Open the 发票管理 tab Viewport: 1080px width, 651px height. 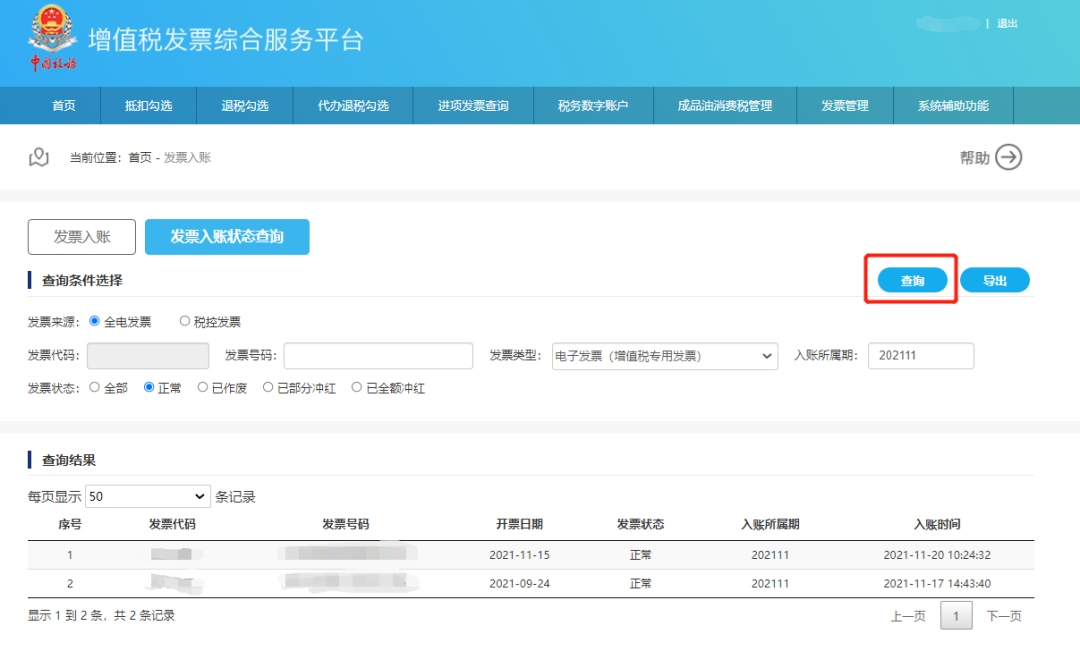click(x=844, y=105)
